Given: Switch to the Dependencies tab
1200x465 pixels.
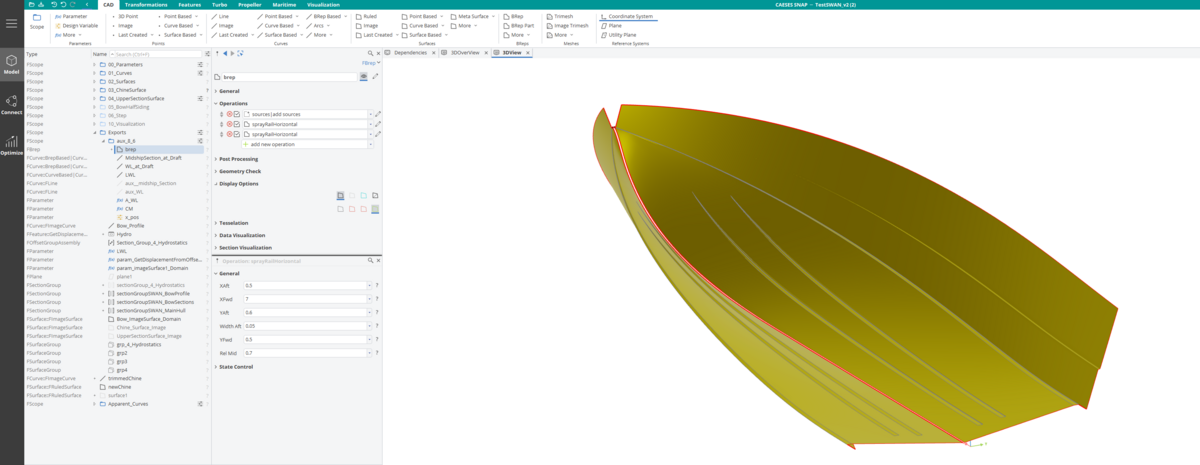Looking at the screenshot, I should [x=410, y=52].
